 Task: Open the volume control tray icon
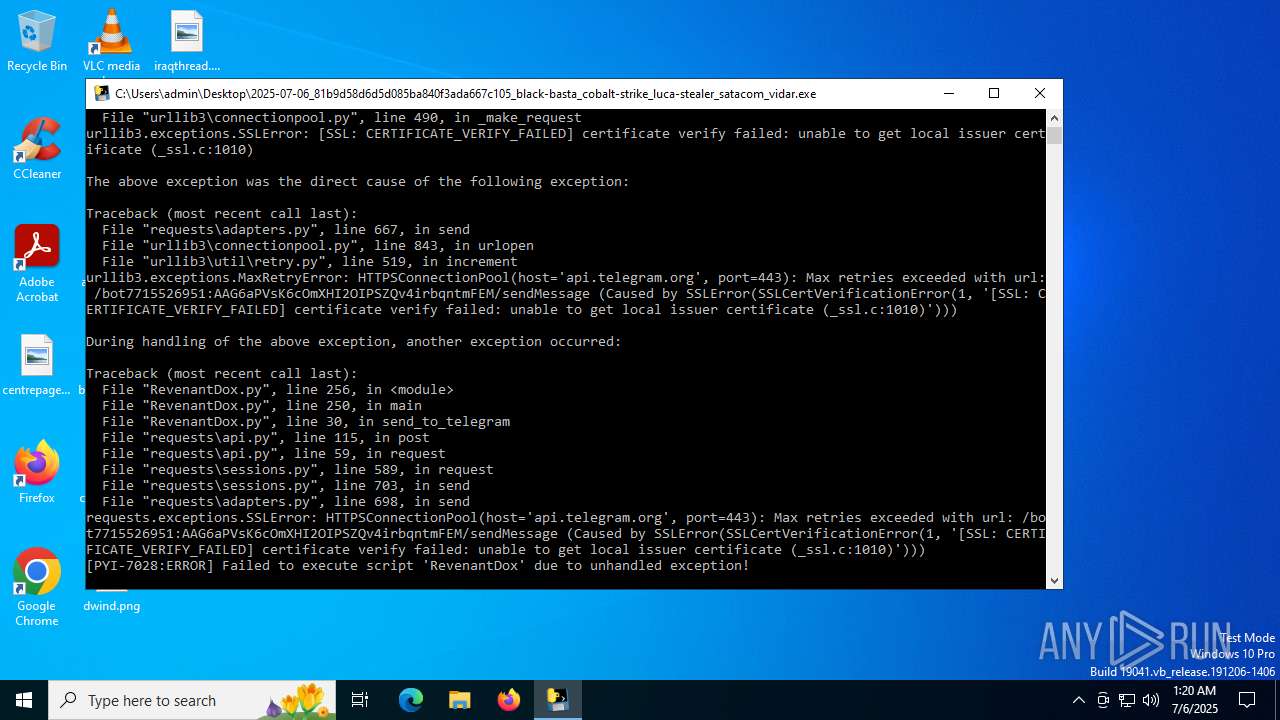1150,700
